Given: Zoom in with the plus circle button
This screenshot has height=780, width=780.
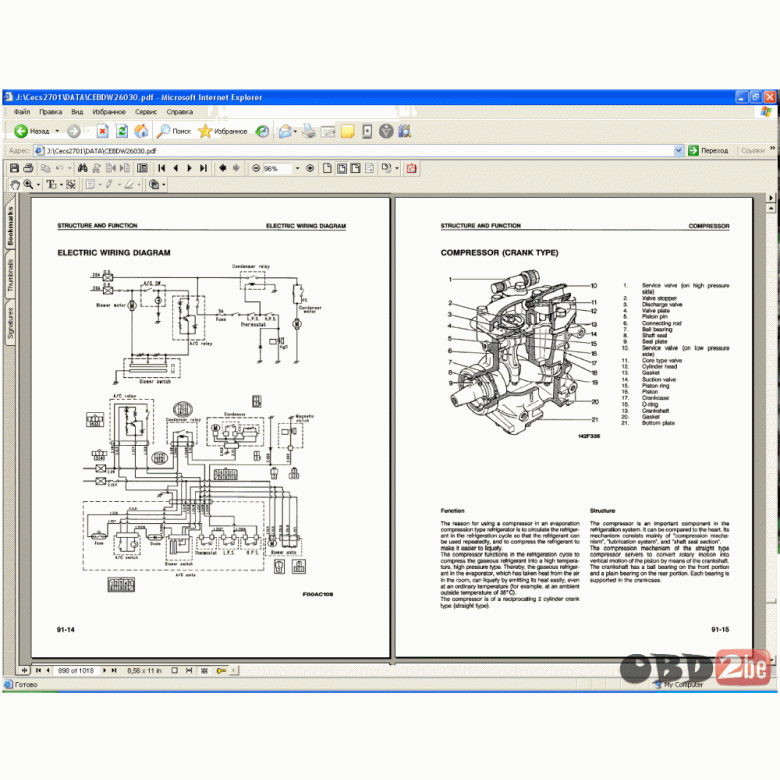Looking at the screenshot, I should [310, 169].
